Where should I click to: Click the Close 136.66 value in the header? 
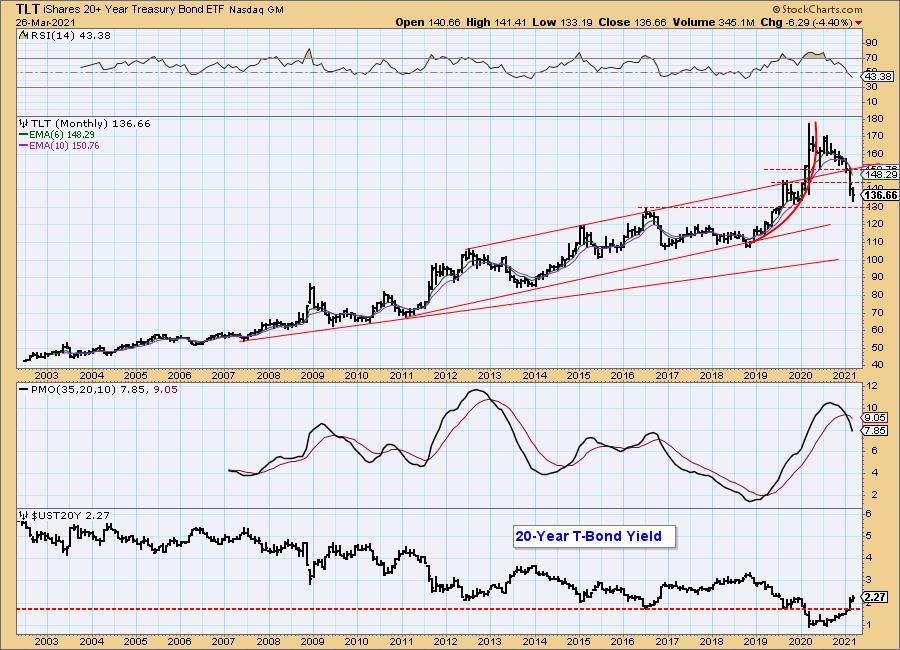click(x=632, y=22)
